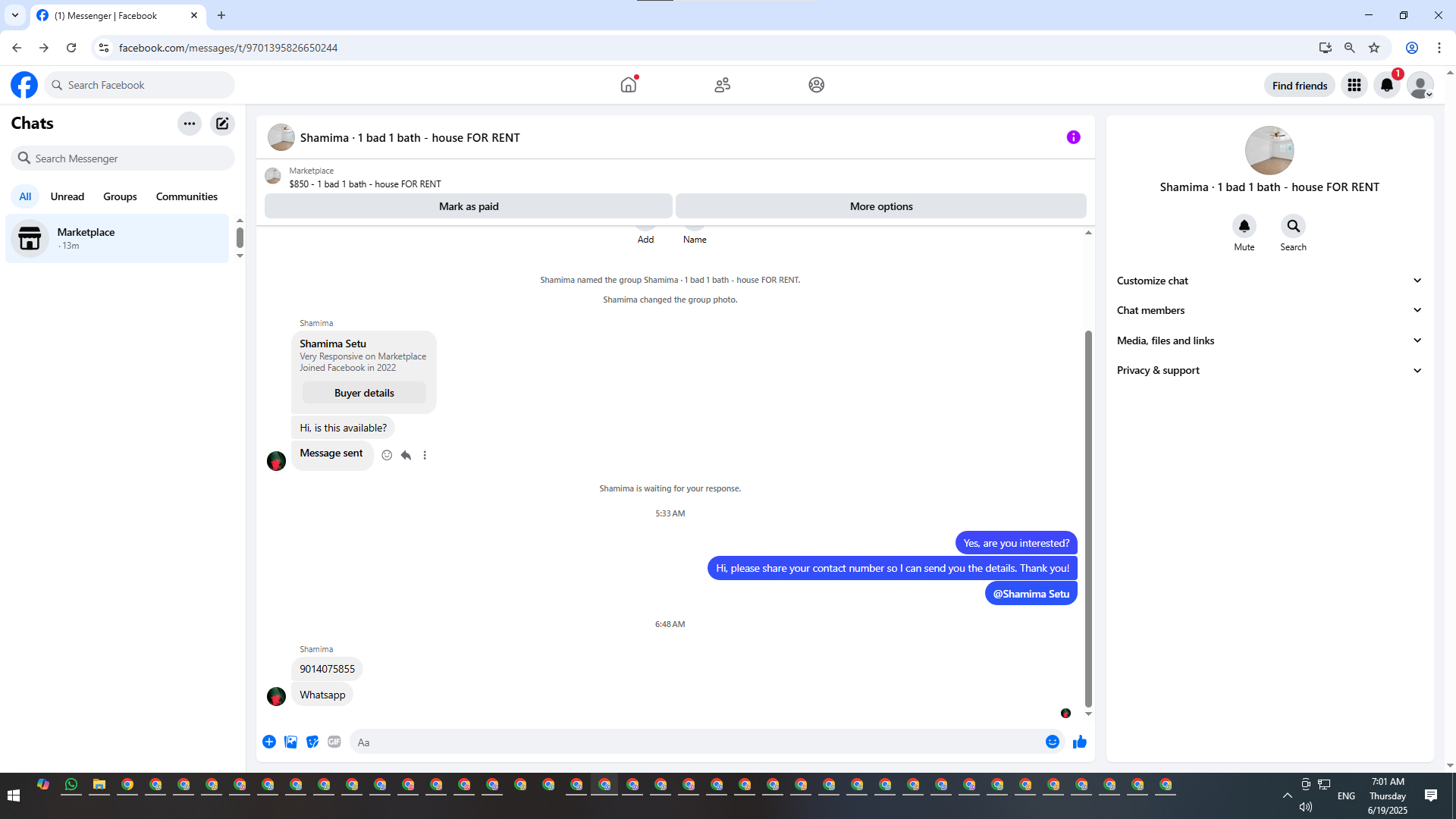
Task: Open WhatsApp from the taskbar
Action: tap(71, 785)
